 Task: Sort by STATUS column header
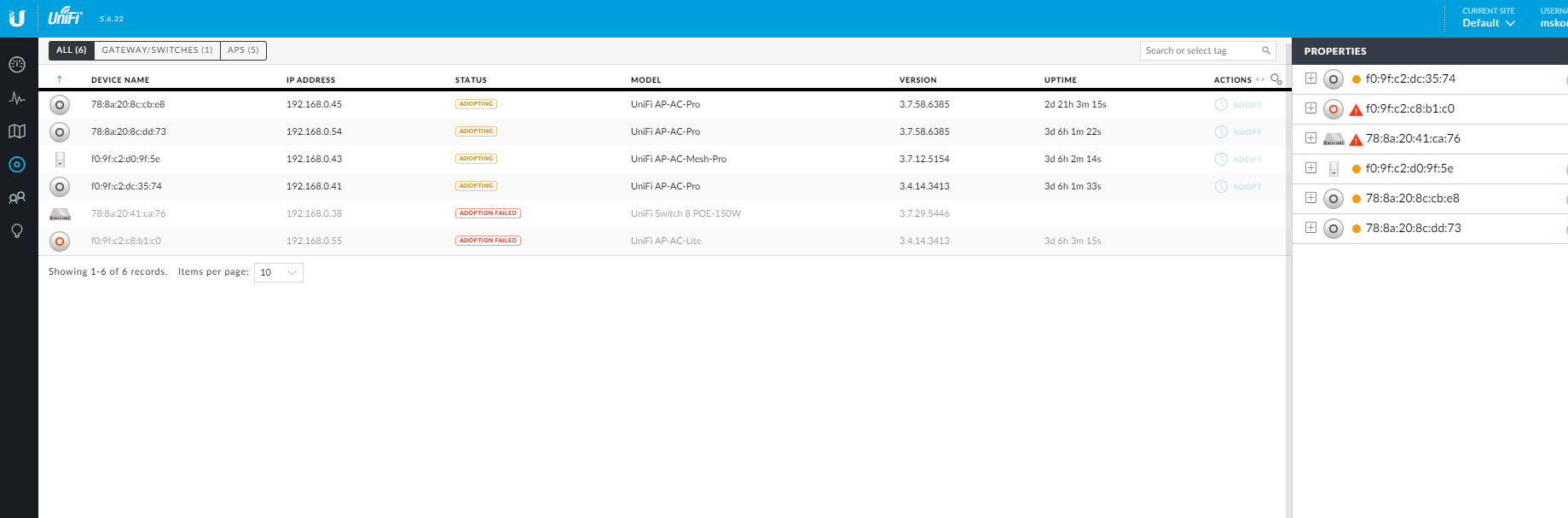pyautogui.click(x=471, y=80)
